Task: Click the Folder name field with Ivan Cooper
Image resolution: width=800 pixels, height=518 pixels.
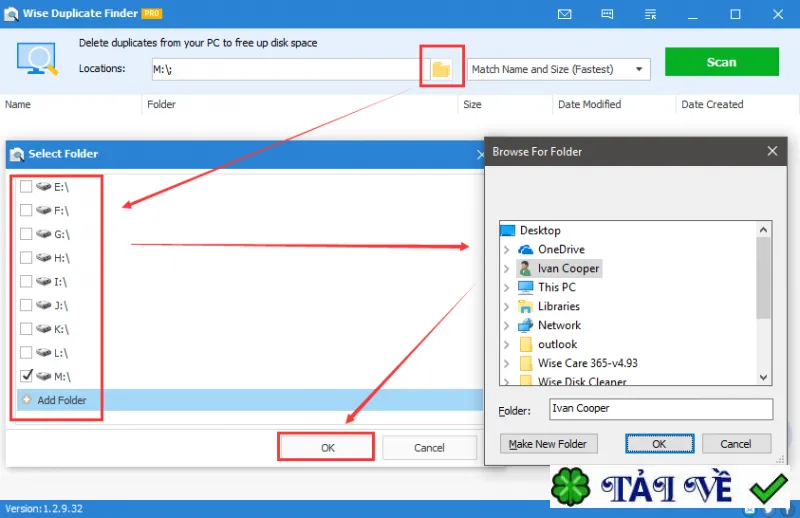Action: coord(661,409)
